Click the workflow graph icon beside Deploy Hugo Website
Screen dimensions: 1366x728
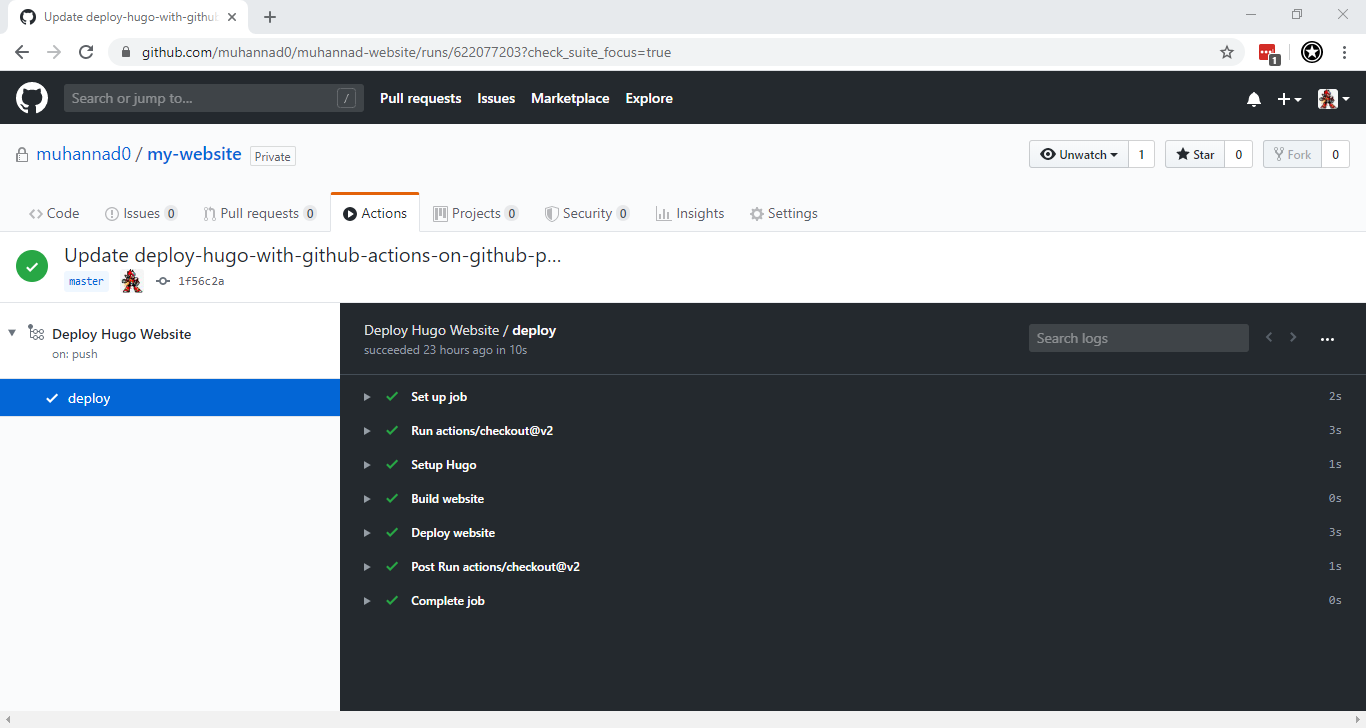pos(35,333)
